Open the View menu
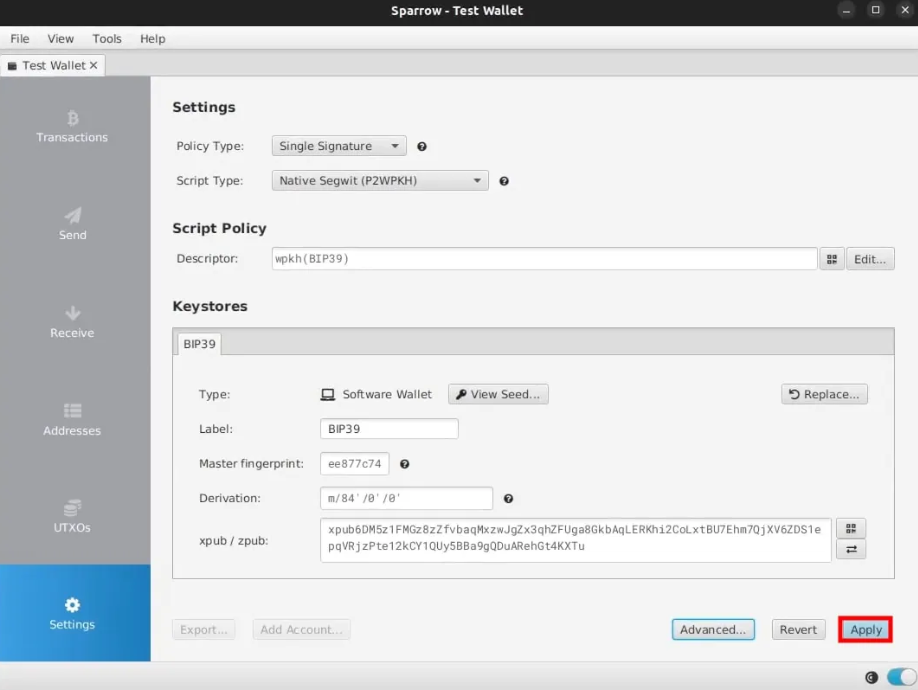918x690 pixels. pos(60,39)
